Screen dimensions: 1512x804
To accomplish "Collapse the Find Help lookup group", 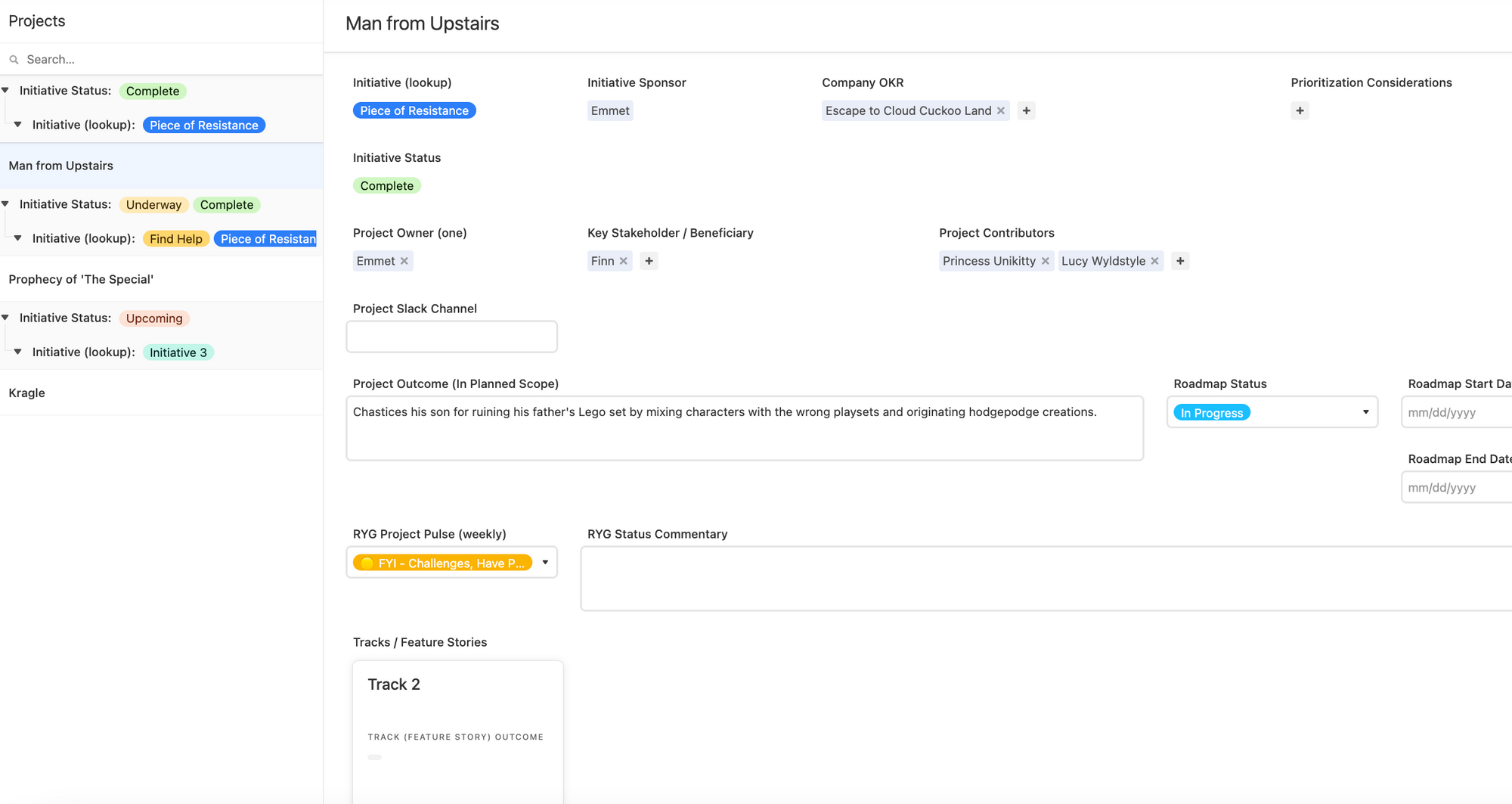I will pyautogui.click(x=17, y=238).
